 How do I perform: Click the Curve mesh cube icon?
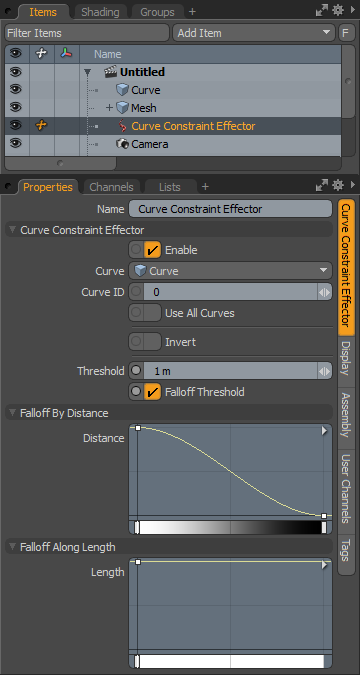[123, 90]
